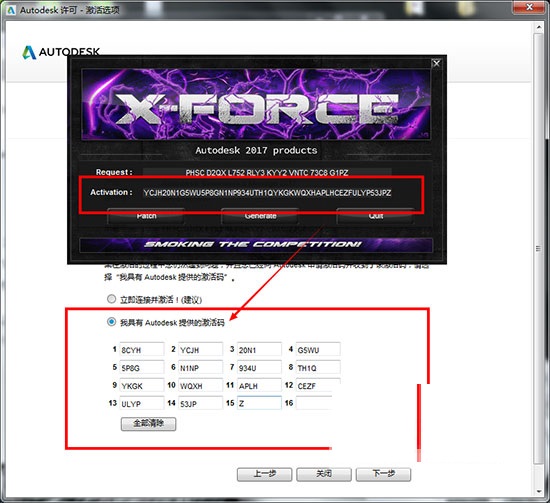Click the scrollbar down arrow
This screenshot has width=550, height=503.
tap(539, 492)
